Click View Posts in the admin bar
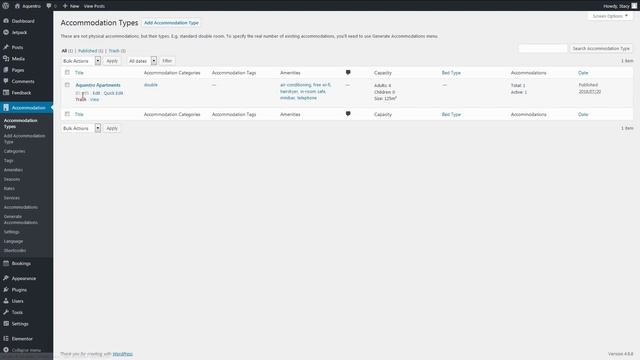The width and height of the screenshot is (640, 360). (x=94, y=6)
